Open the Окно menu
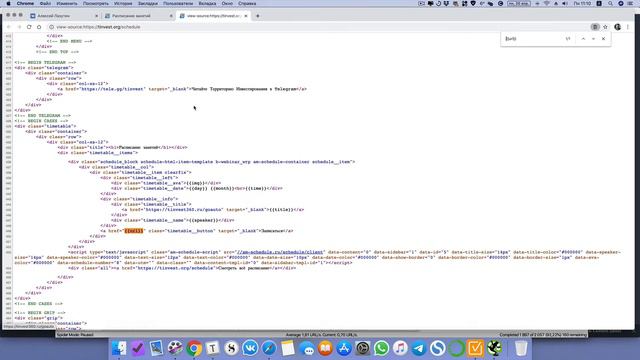Viewport: 640px width, 360px height. [227, 3]
